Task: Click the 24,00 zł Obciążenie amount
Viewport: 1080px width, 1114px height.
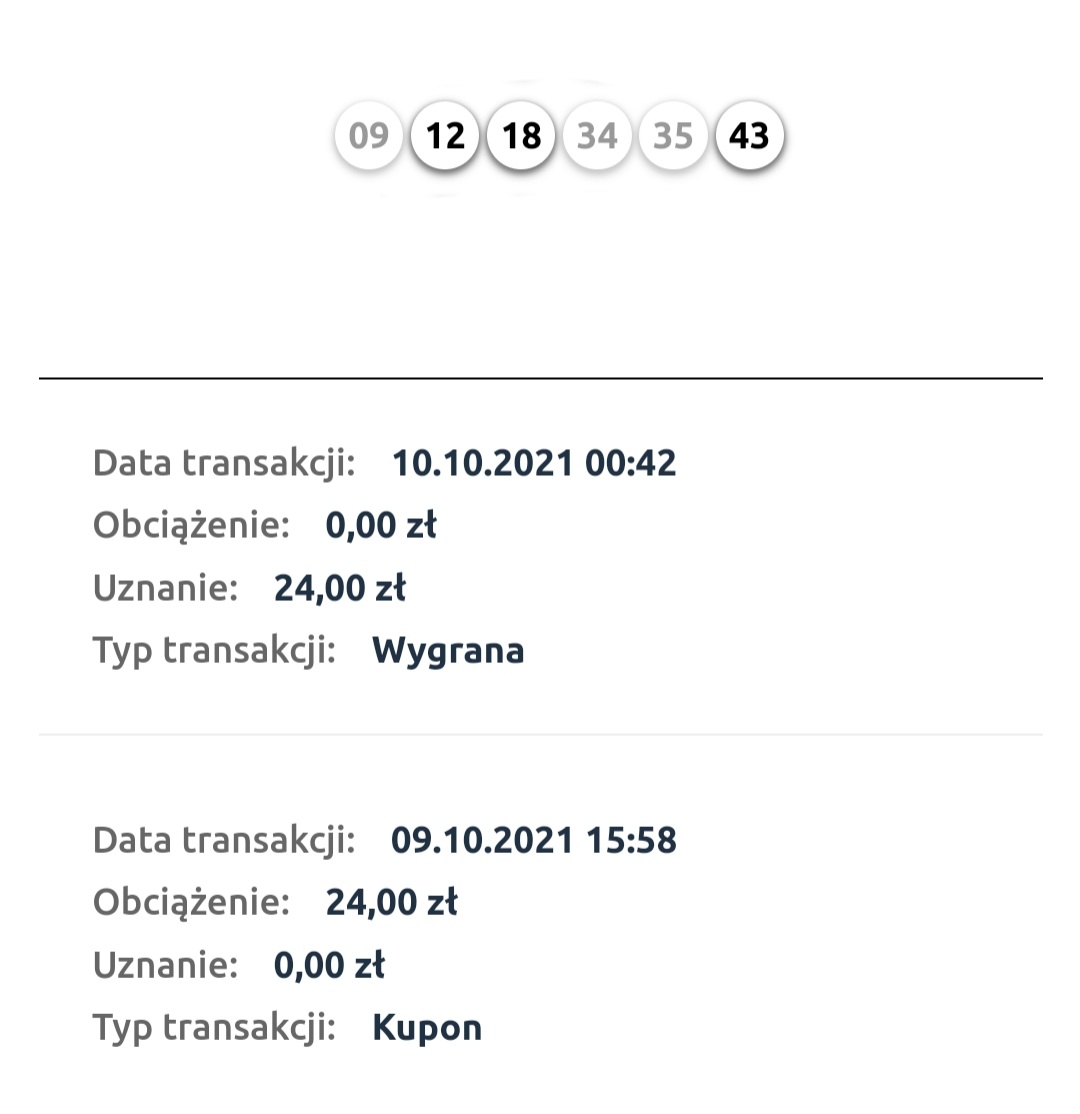Action: tap(391, 902)
